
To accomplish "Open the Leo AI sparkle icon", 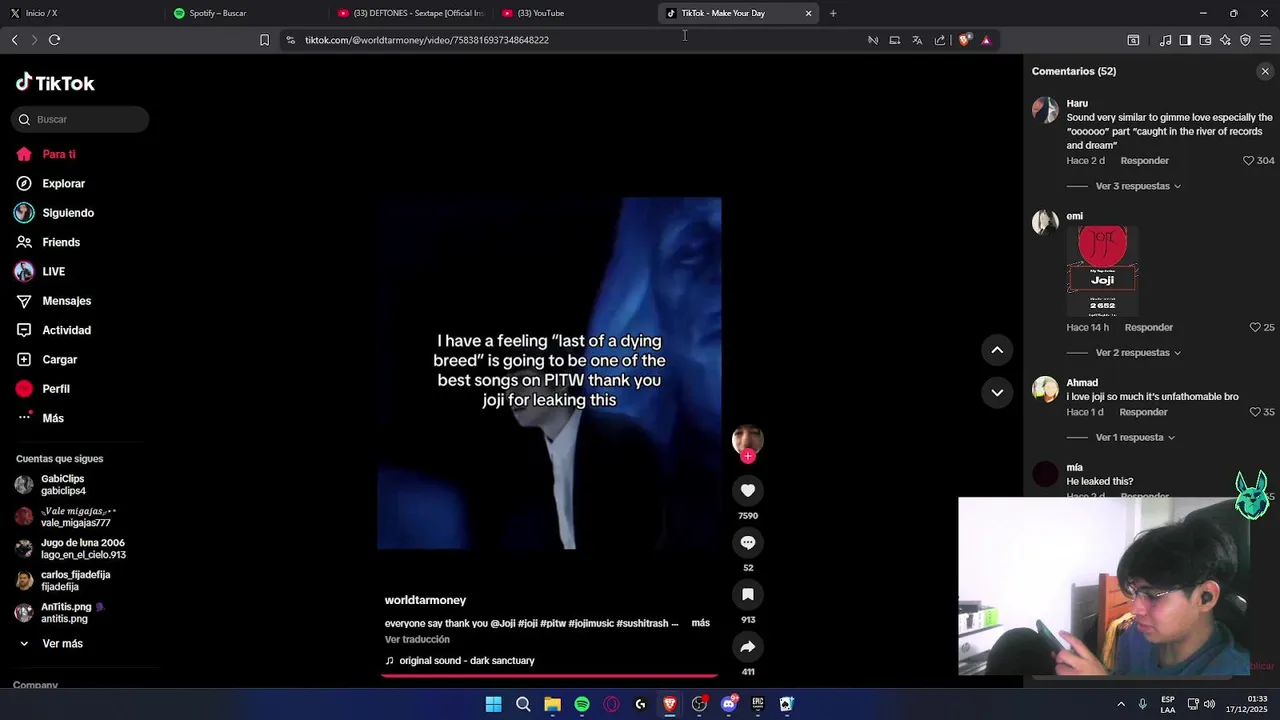I will (x=1225, y=40).
